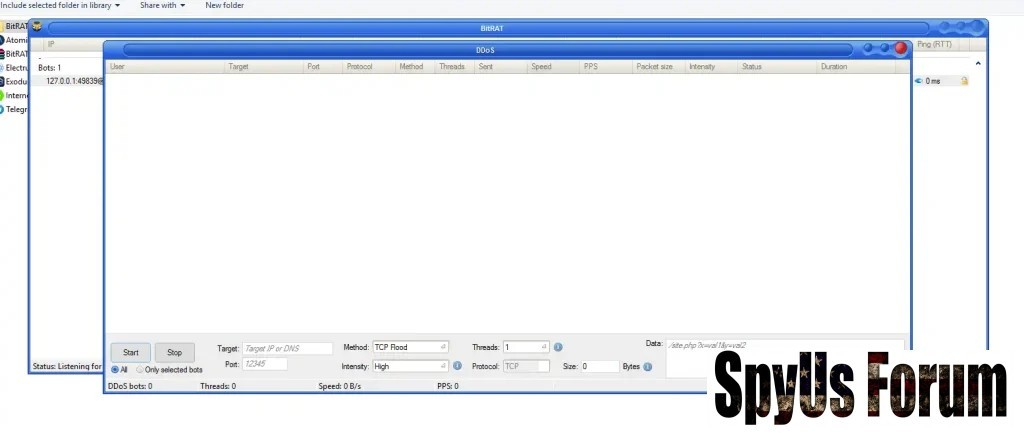This screenshot has width=1024, height=437.
Task: Select the Exodus item icon in sidebar
Action: click(x=2, y=82)
